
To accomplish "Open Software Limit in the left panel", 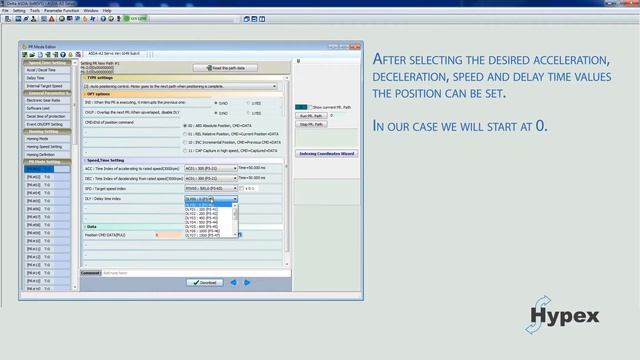I will pyautogui.click(x=47, y=109).
